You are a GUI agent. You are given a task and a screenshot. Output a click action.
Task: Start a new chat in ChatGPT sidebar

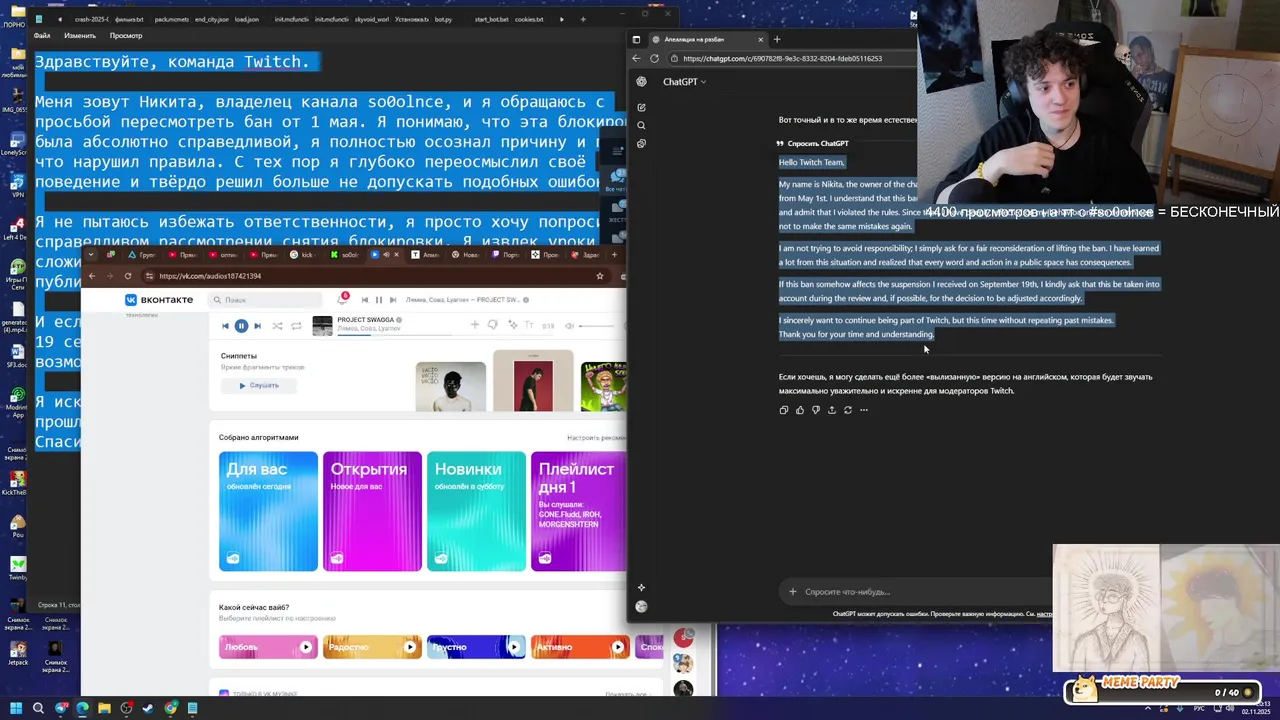[641, 107]
